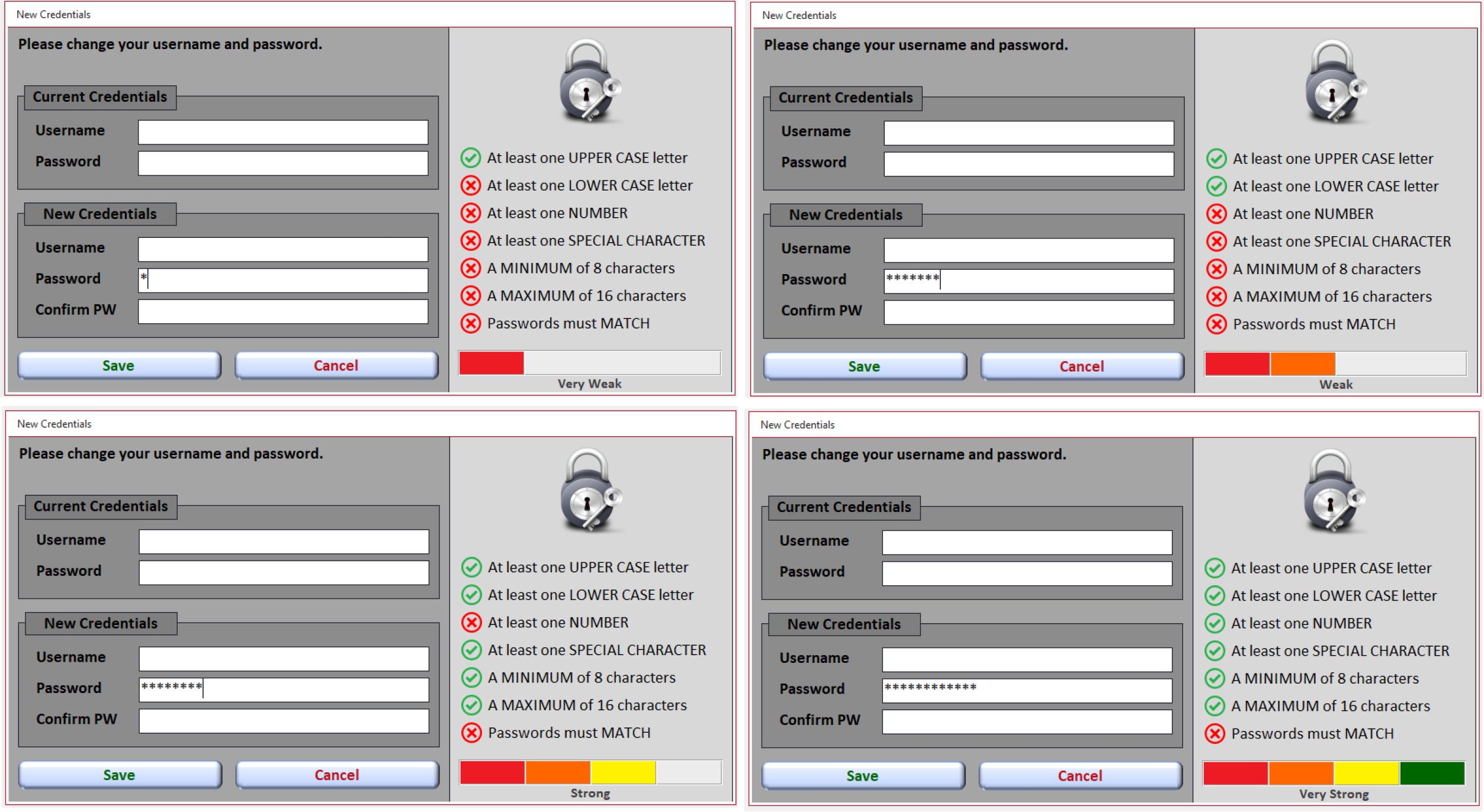
Task: Click the orange segment of the Weak meter
Action: (1302, 364)
